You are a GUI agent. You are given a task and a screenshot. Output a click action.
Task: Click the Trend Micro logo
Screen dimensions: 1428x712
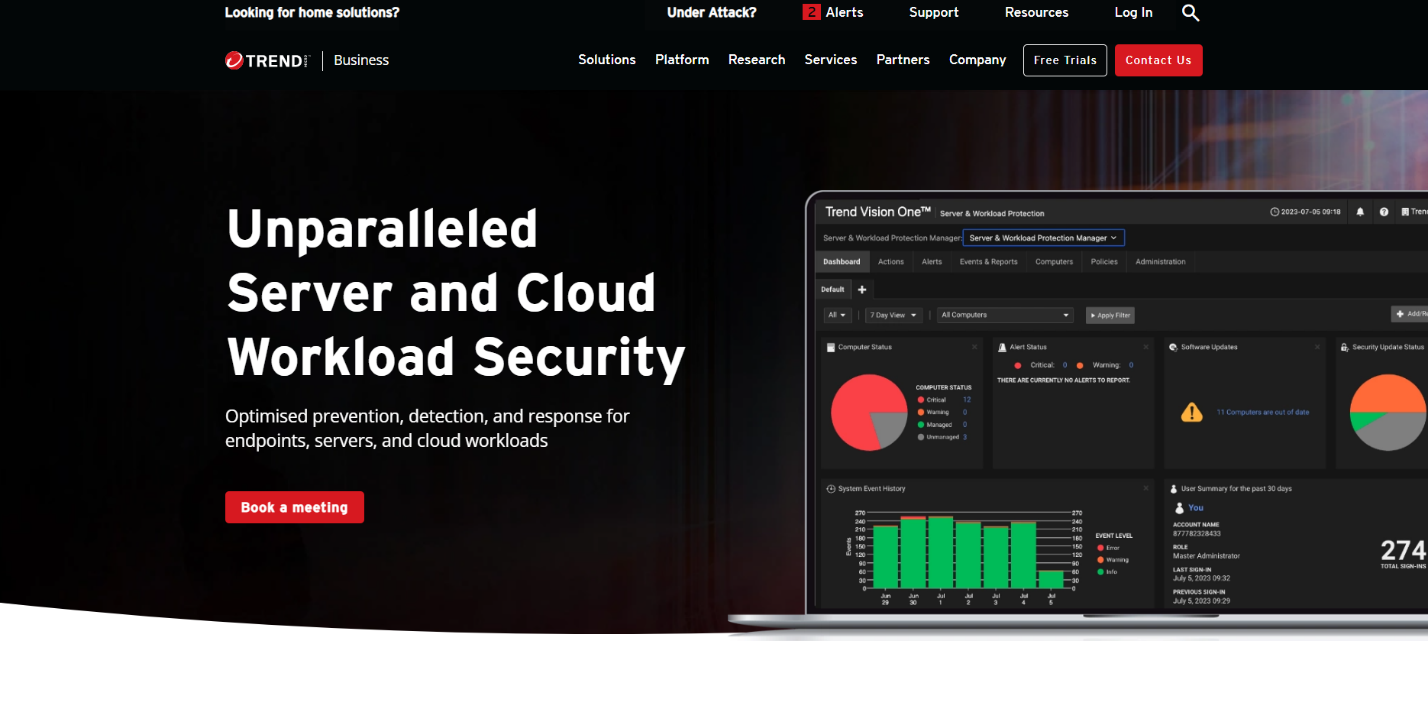click(267, 60)
